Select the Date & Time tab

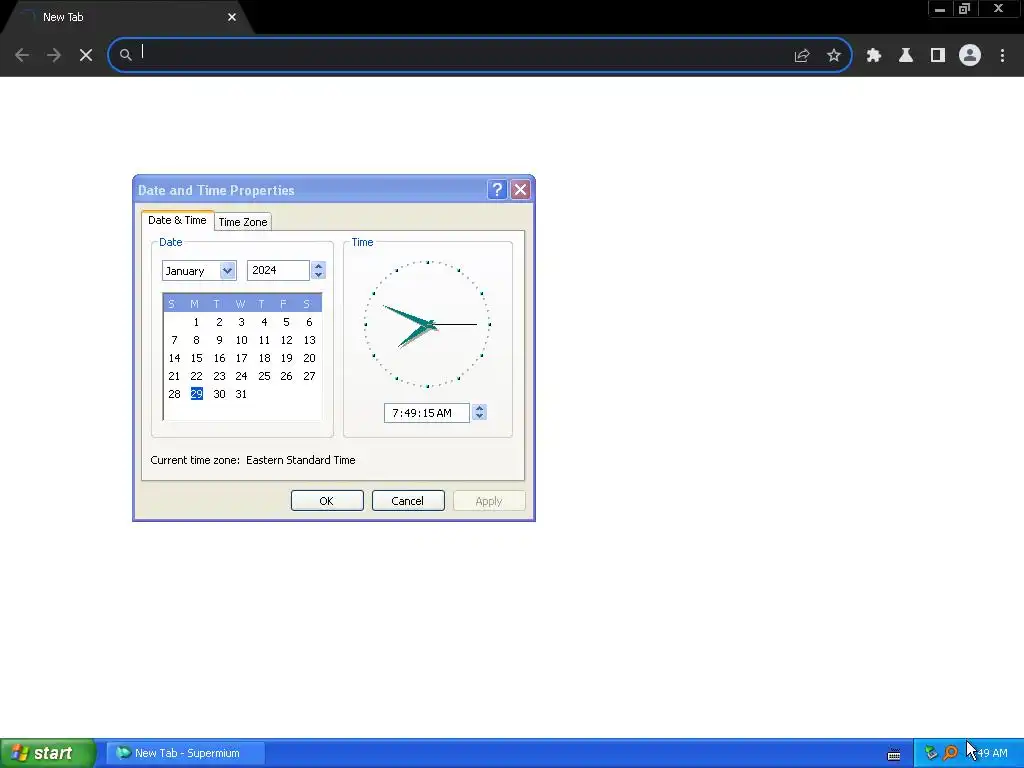177,220
